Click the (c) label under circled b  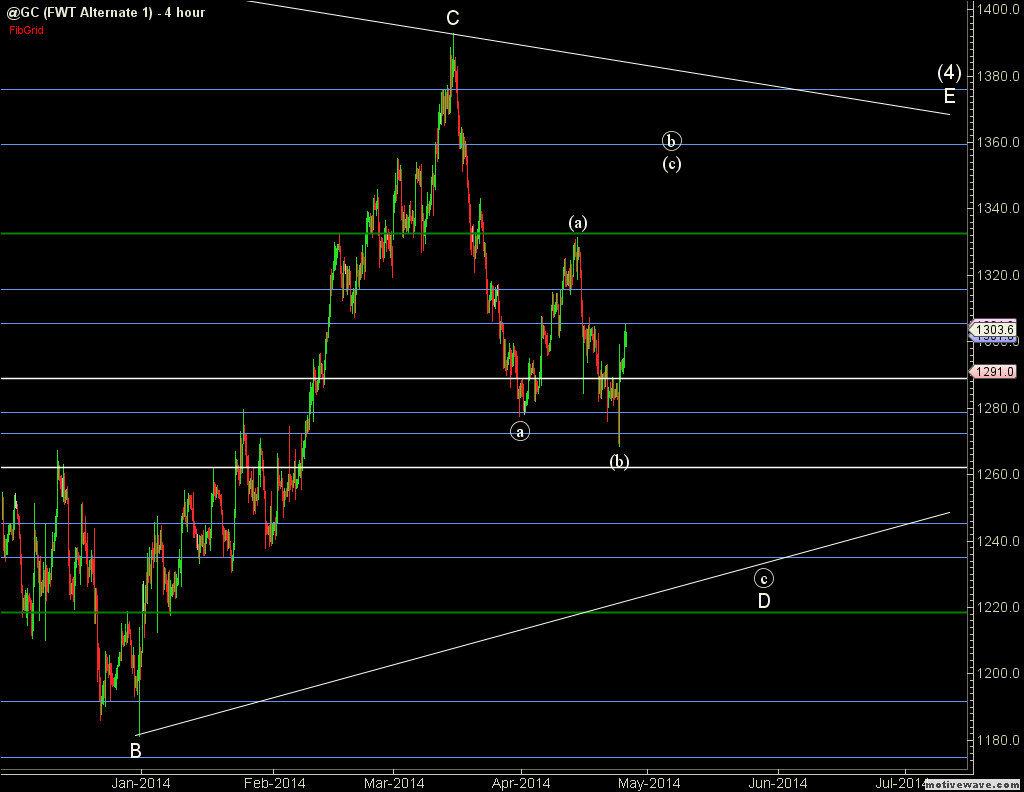[672, 164]
